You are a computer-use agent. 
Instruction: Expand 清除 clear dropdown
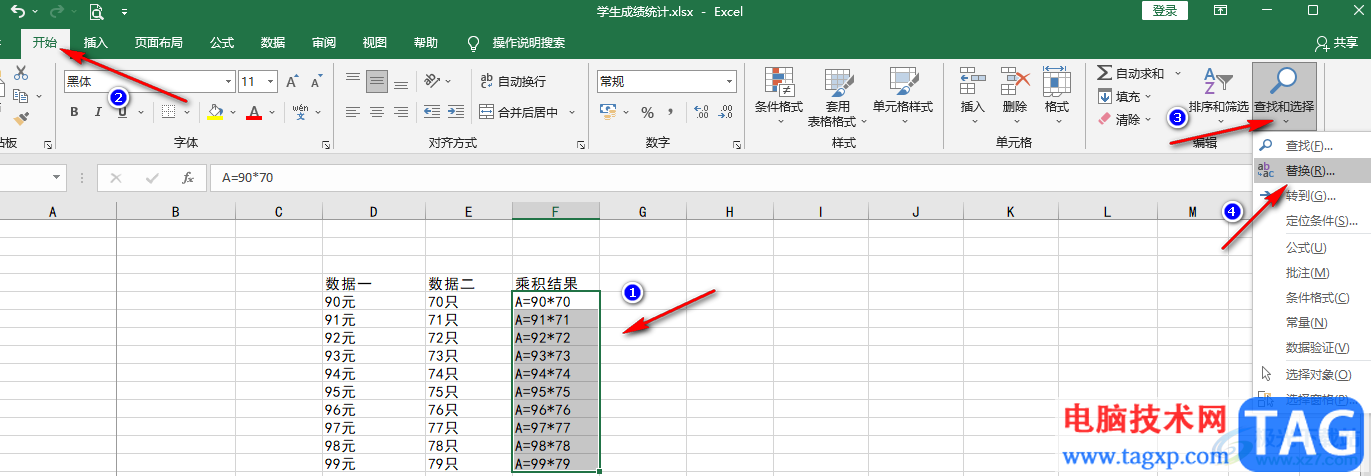click(1148, 120)
